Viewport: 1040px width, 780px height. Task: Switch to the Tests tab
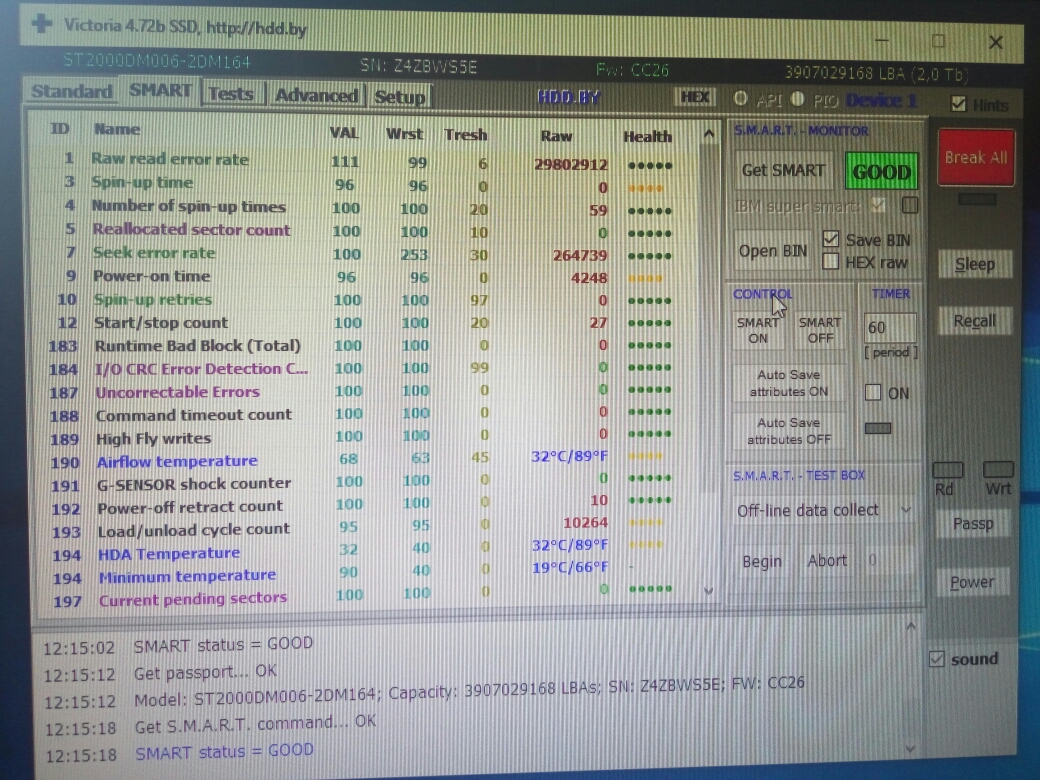click(x=231, y=94)
